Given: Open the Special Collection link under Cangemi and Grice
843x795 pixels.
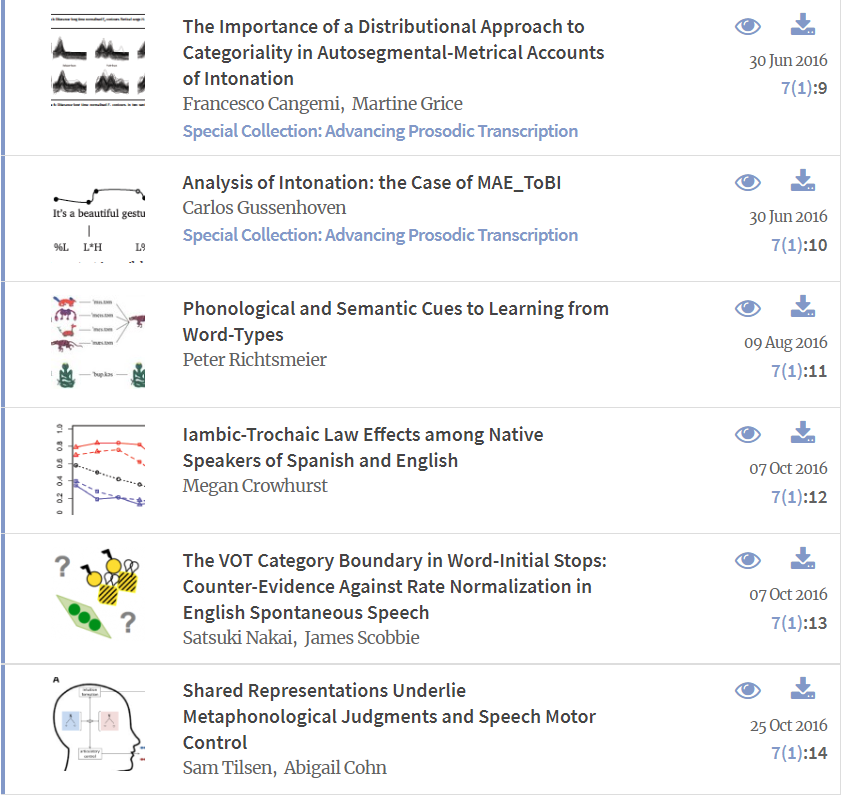Looking at the screenshot, I should pyautogui.click(x=380, y=131).
